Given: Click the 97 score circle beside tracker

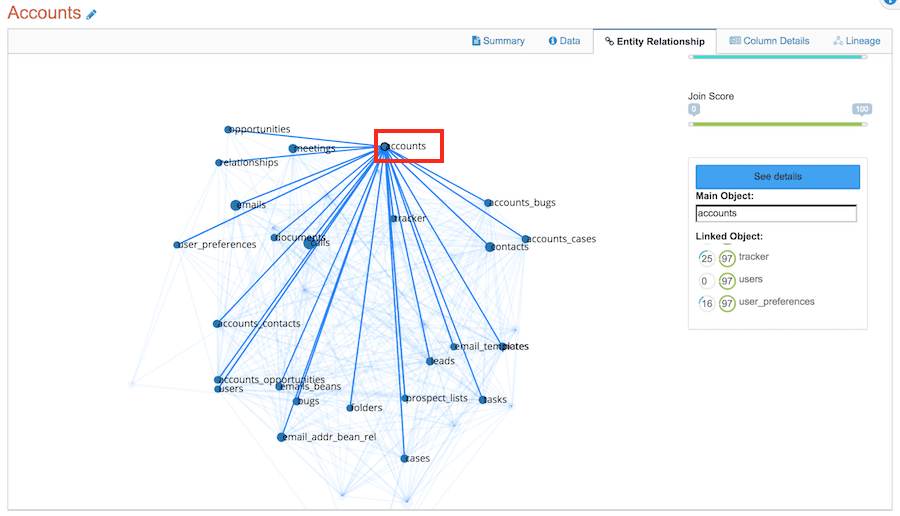Looking at the screenshot, I should 727,258.
